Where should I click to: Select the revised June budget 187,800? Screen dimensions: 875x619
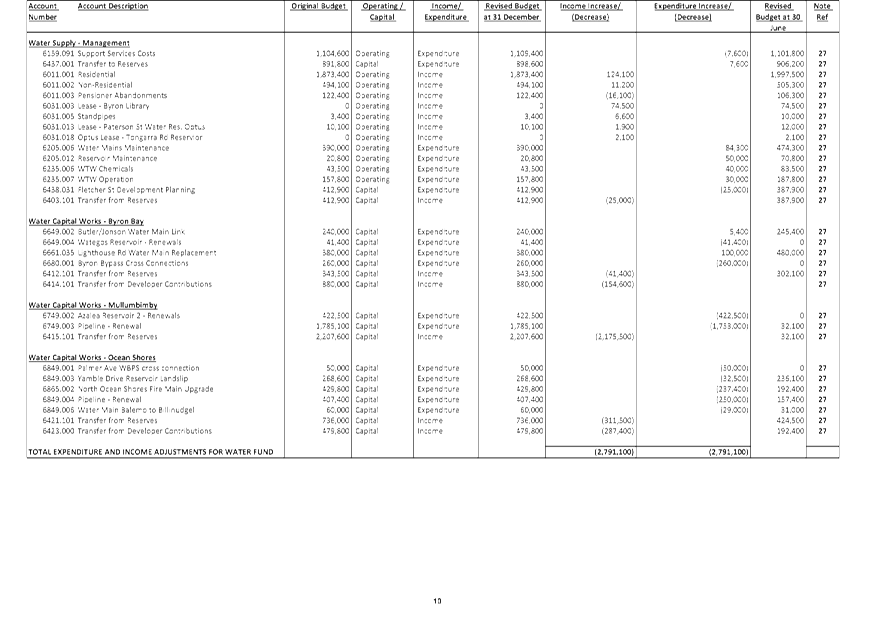click(x=790, y=179)
